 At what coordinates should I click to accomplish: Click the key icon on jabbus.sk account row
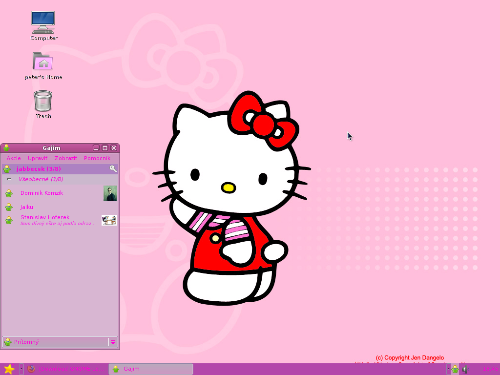[x=113, y=169]
